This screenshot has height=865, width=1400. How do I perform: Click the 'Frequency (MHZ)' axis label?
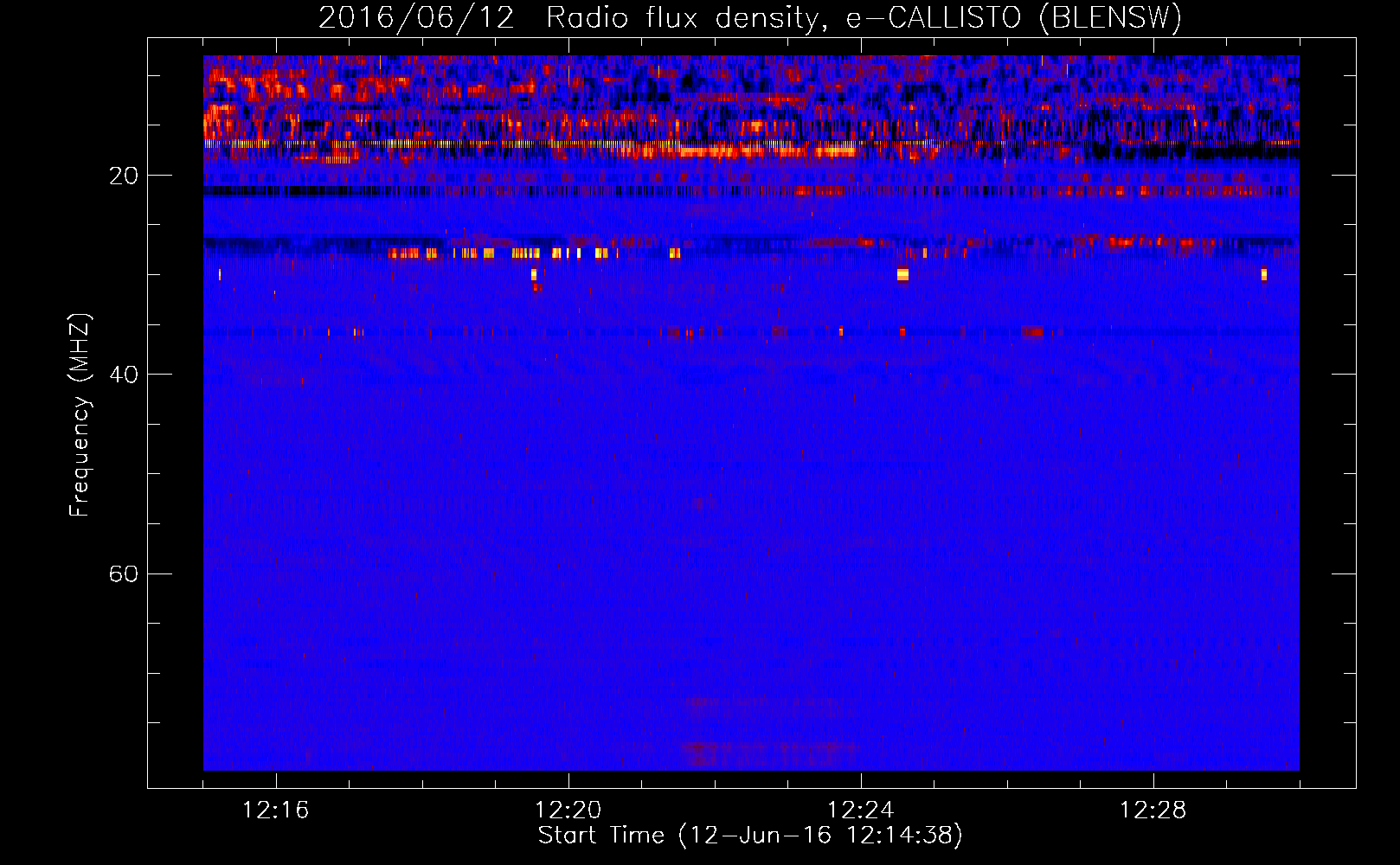[80, 415]
